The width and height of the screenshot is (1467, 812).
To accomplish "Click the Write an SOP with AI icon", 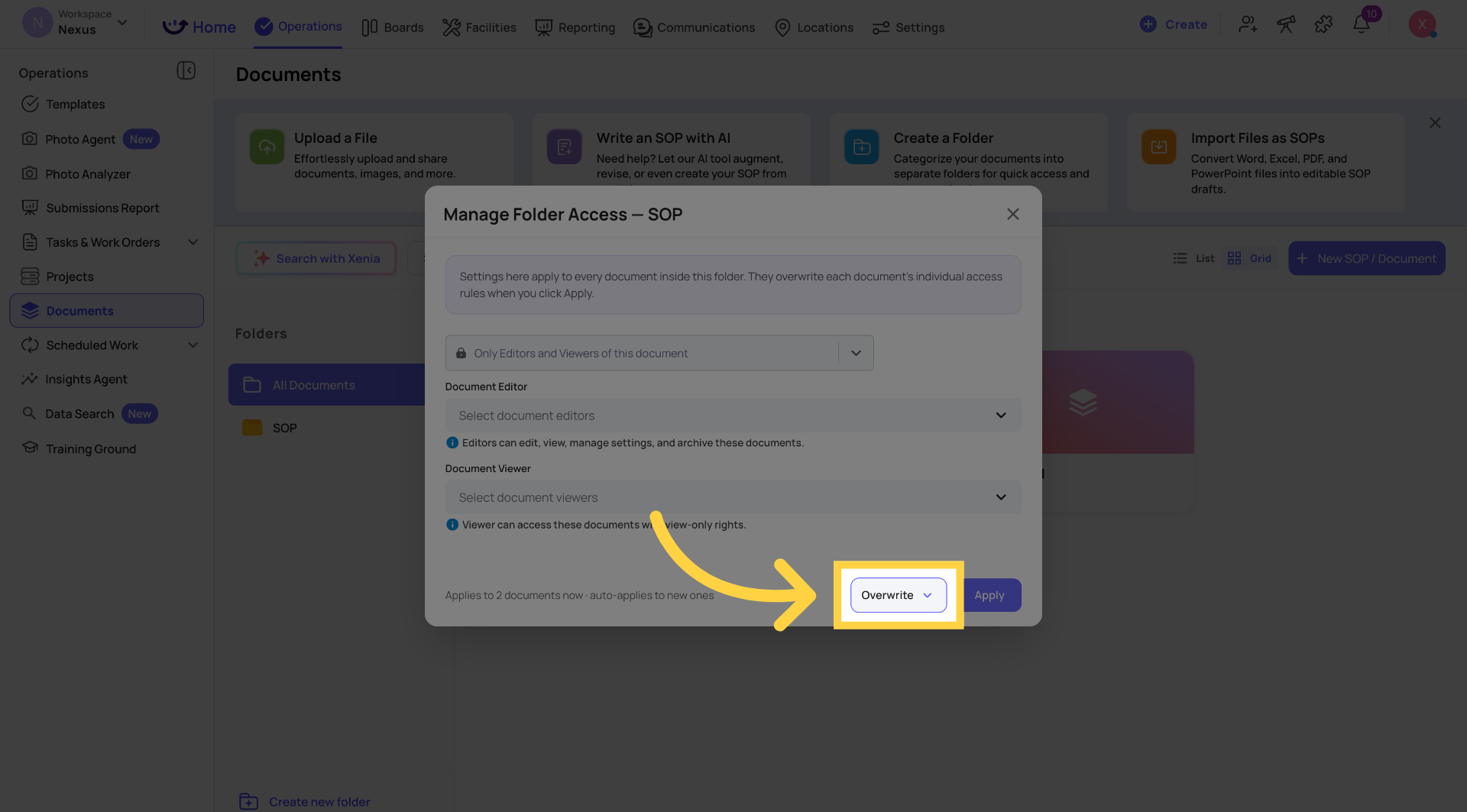I will click(x=564, y=147).
